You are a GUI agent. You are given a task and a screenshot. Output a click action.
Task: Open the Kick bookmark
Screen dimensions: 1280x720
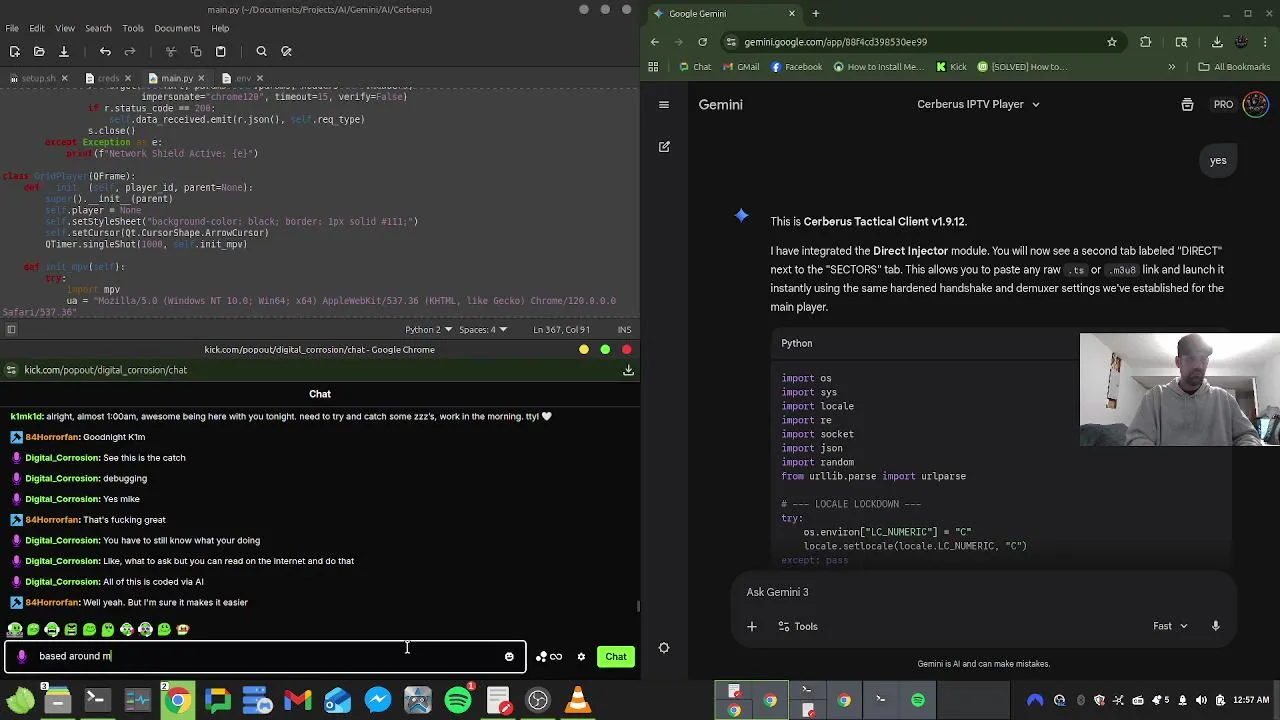tap(951, 67)
